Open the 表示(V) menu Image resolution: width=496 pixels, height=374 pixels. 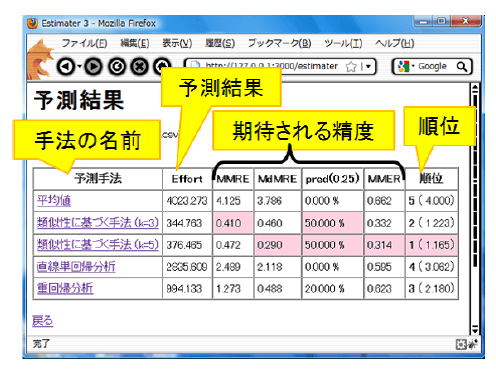pos(177,43)
